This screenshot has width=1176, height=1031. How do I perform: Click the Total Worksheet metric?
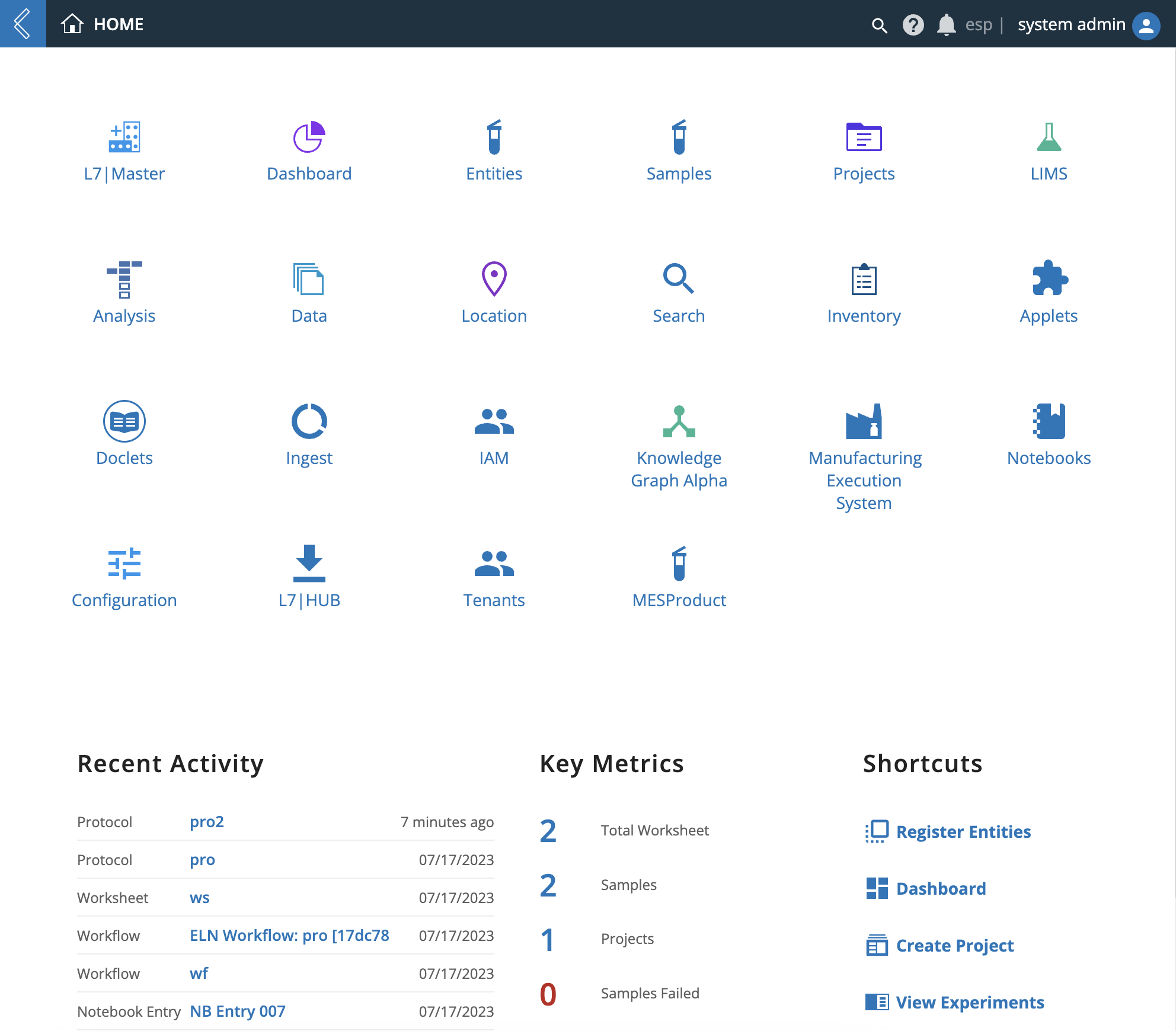click(655, 830)
